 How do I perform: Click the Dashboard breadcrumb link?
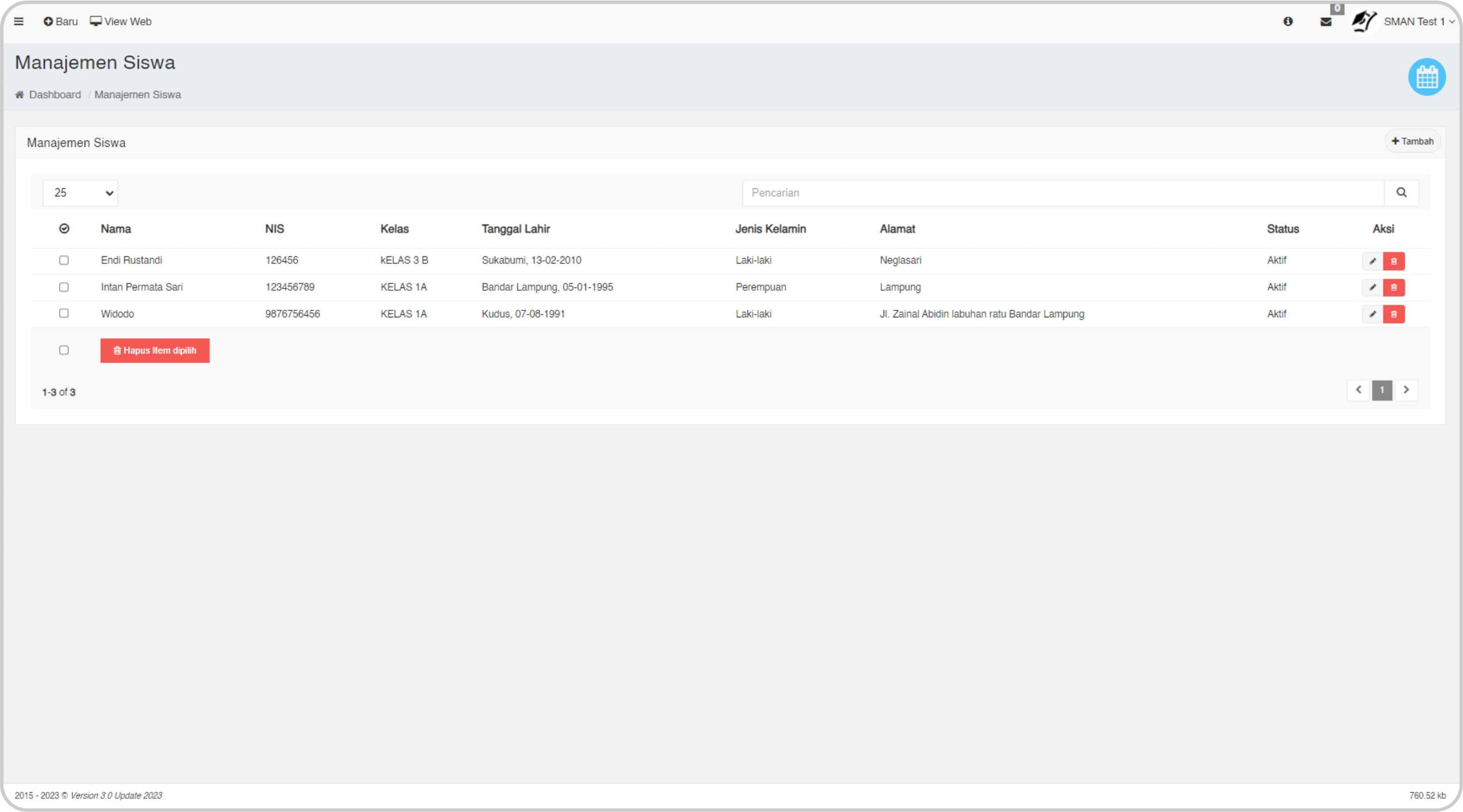(55, 94)
